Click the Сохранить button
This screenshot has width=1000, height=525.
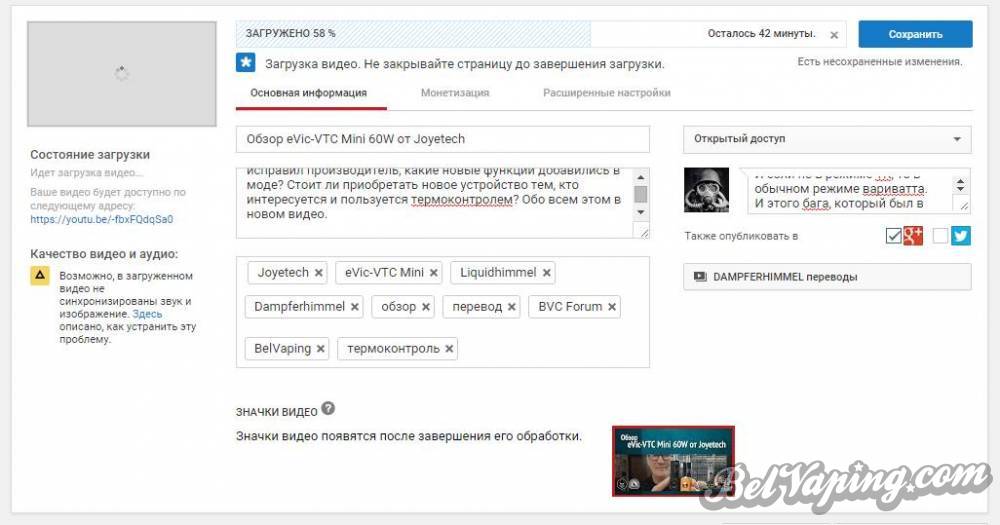(x=915, y=34)
